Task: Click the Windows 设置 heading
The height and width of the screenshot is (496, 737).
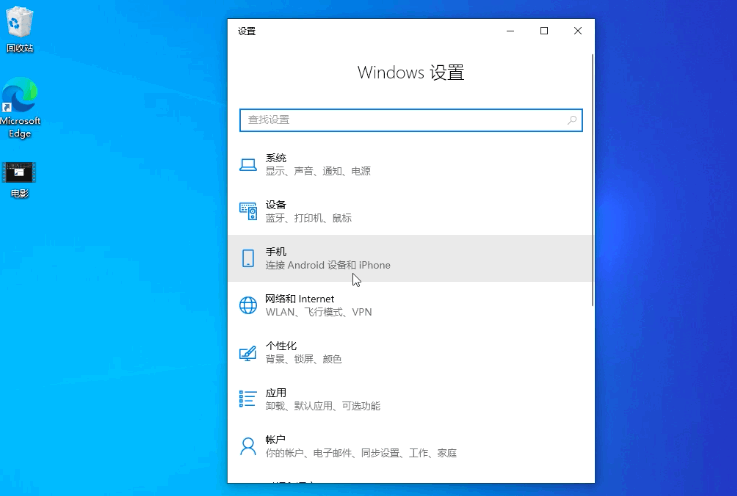Action: (x=411, y=73)
